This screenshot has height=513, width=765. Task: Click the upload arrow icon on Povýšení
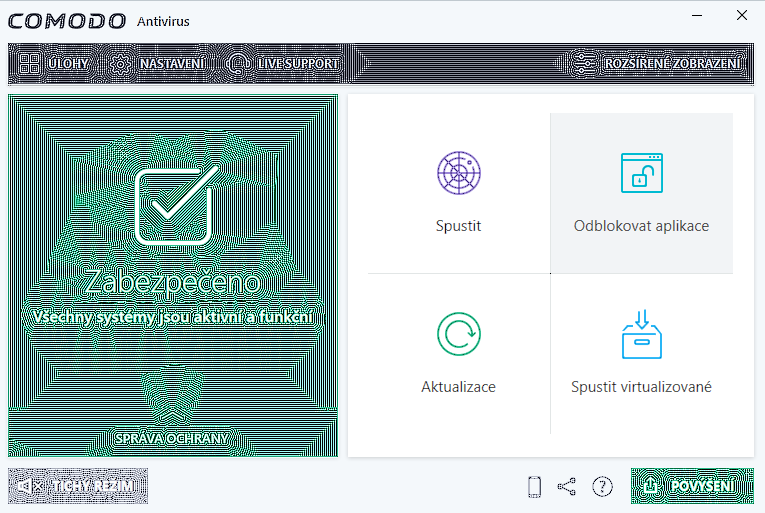tap(650, 486)
